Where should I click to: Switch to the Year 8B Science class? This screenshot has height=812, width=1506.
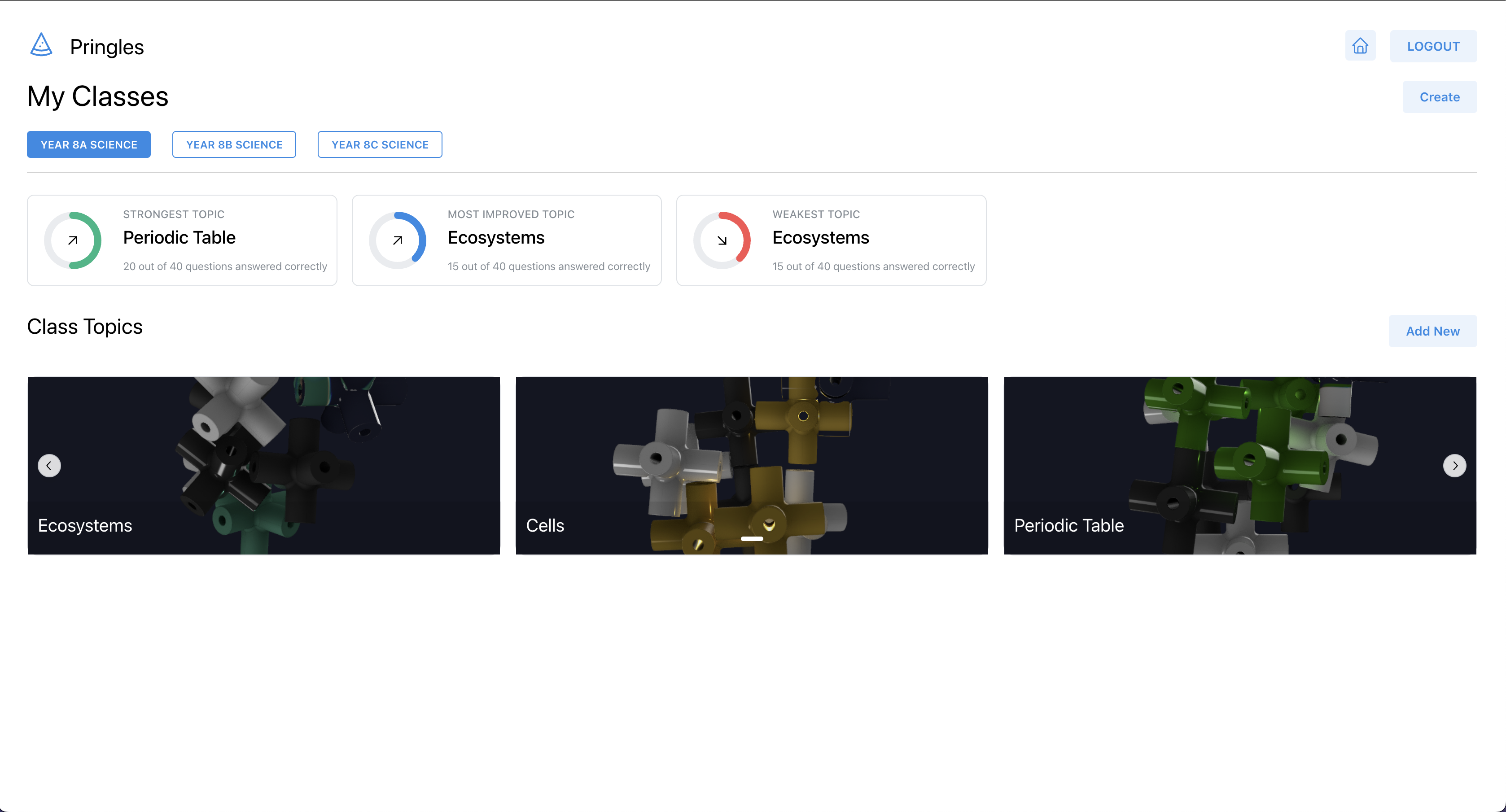(x=234, y=144)
